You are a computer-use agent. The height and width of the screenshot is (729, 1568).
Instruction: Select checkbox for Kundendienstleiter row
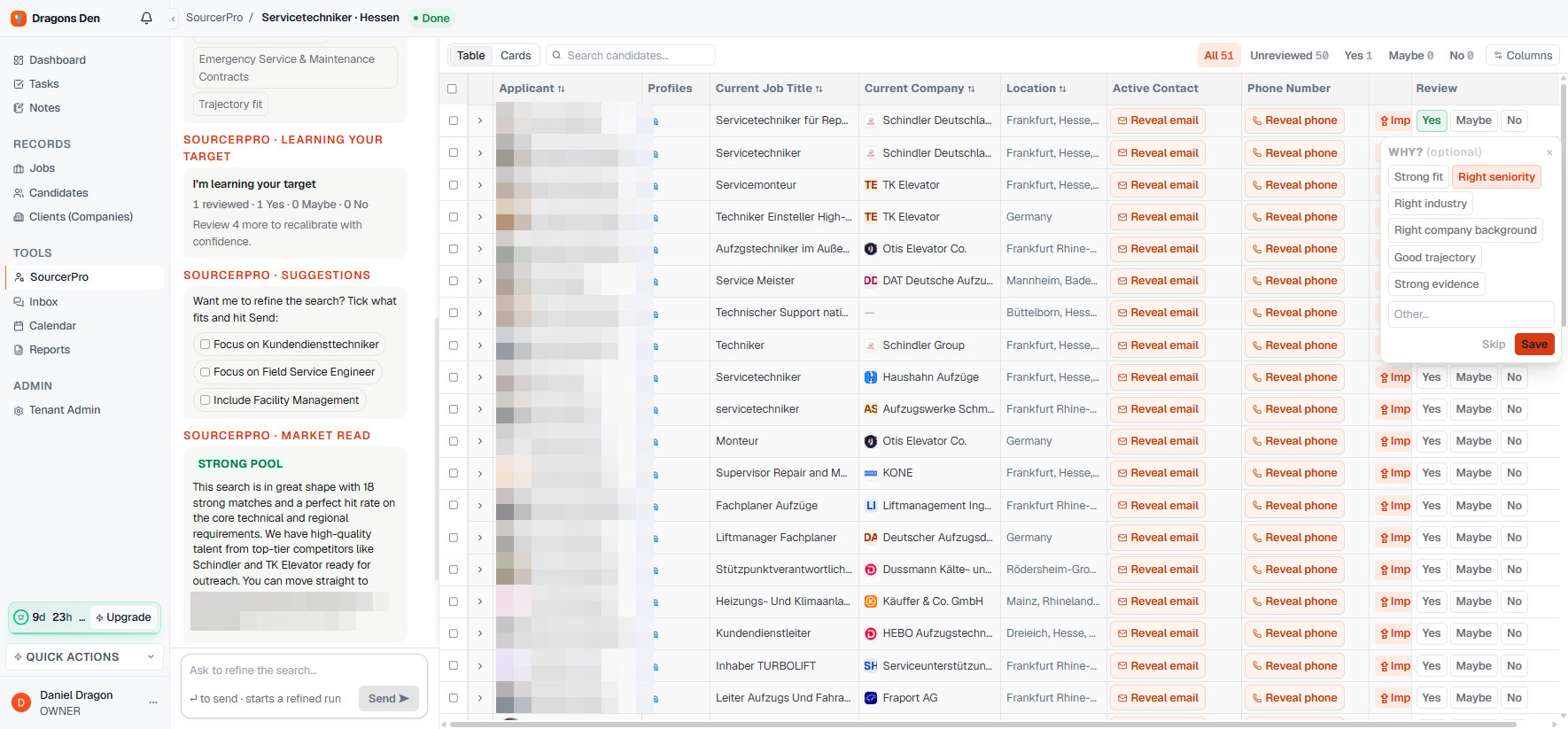pyautogui.click(x=454, y=633)
